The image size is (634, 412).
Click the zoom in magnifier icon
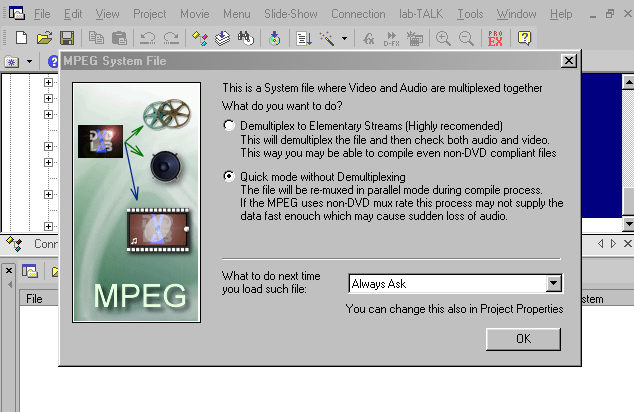[x=443, y=39]
